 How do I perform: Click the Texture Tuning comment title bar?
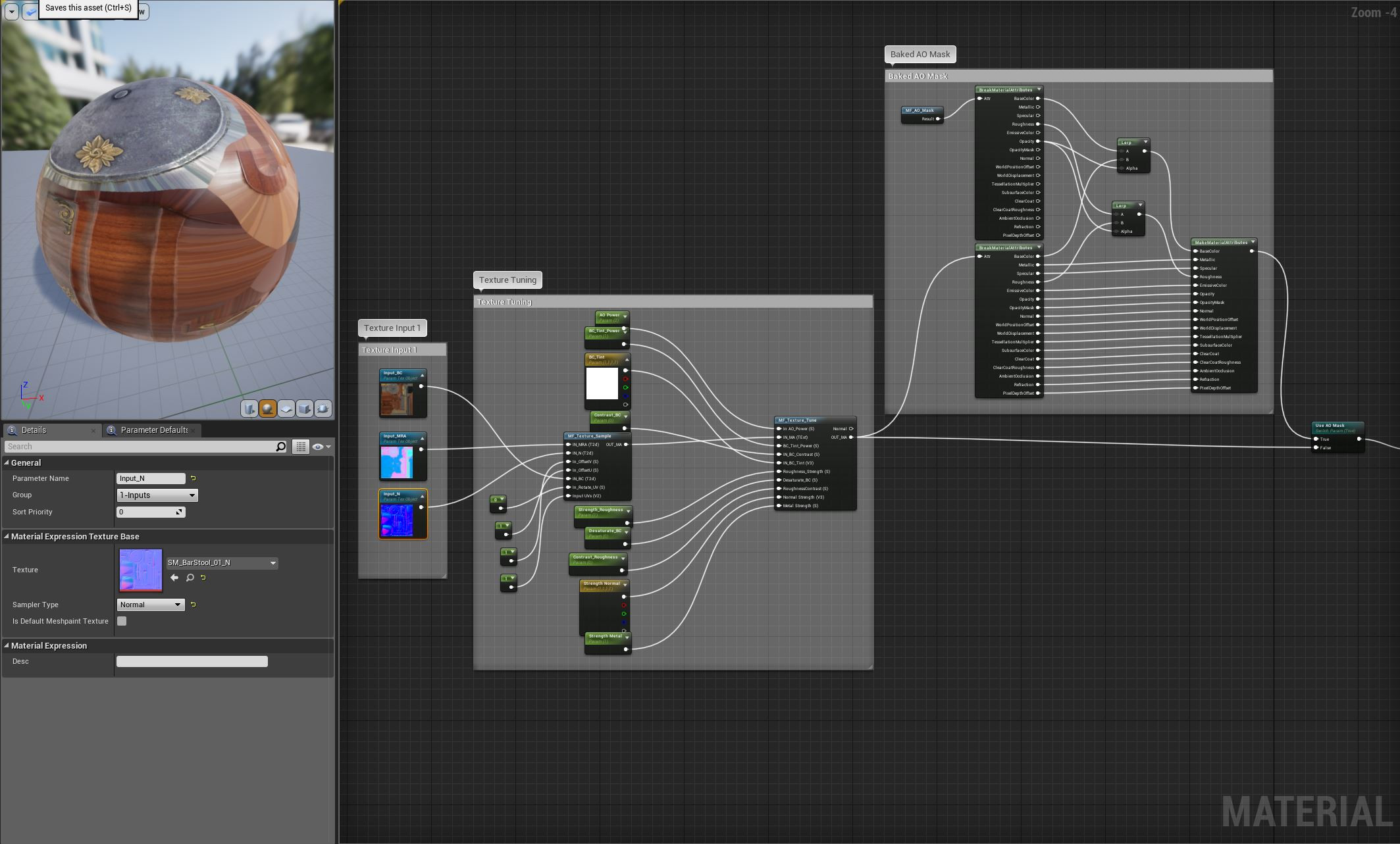[673, 302]
